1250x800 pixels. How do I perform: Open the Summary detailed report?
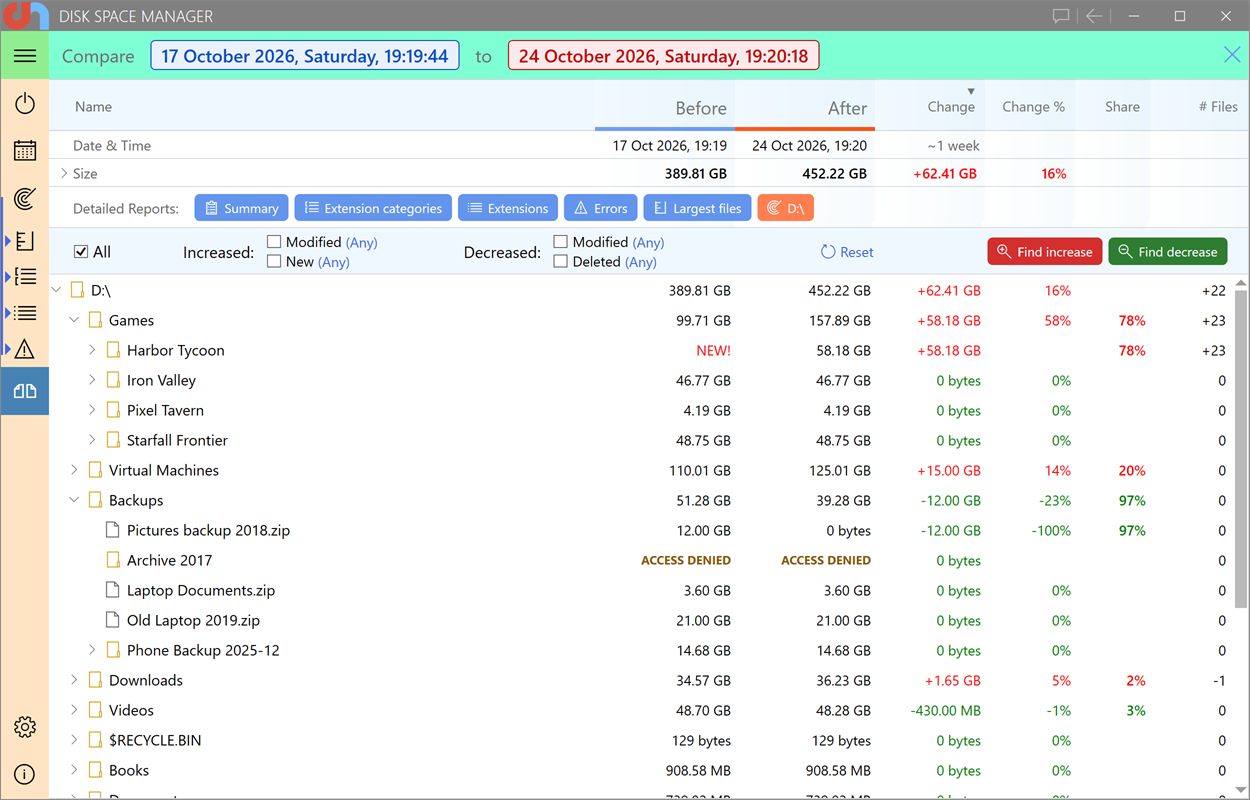pyautogui.click(x=241, y=208)
